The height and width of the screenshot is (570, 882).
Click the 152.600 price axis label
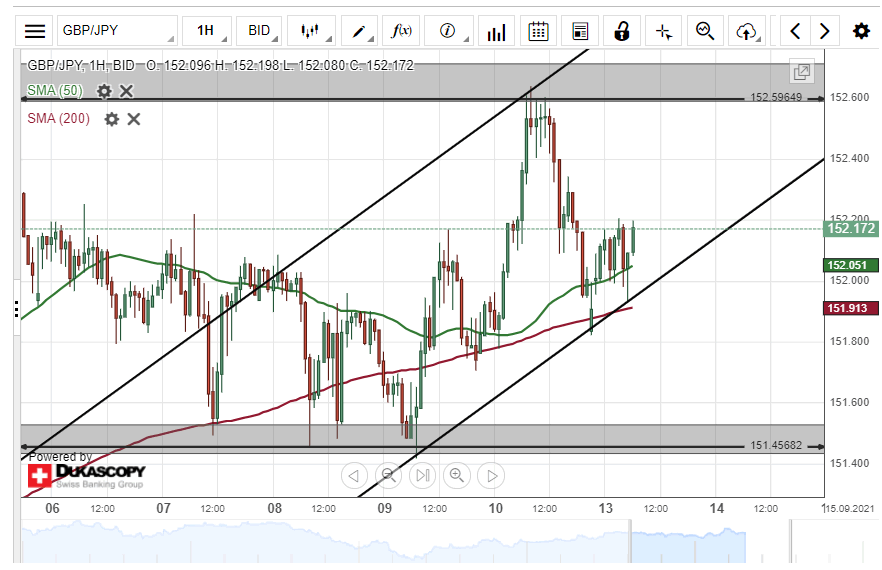(x=849, y=97)
